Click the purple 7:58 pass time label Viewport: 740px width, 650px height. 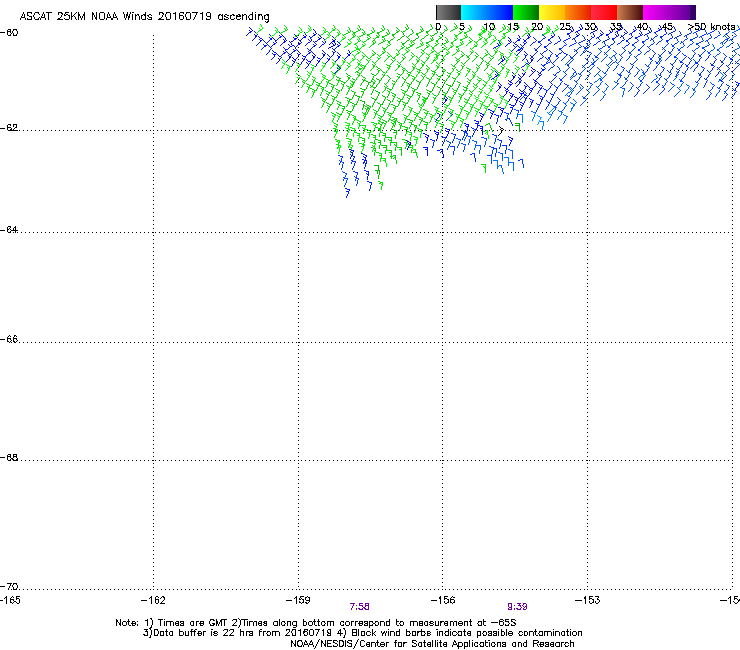point(359,607)
